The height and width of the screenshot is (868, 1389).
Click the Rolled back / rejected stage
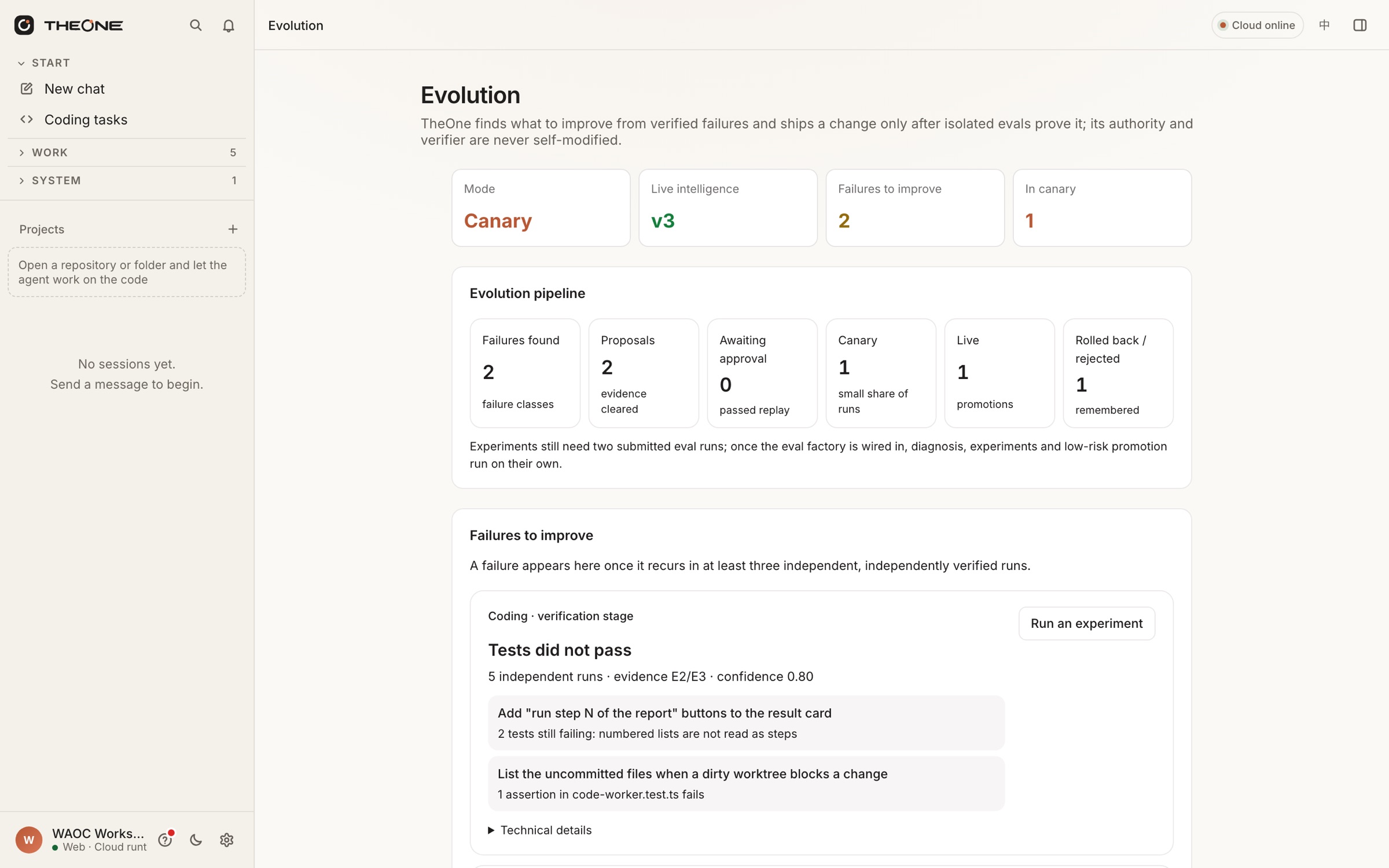1118,373
